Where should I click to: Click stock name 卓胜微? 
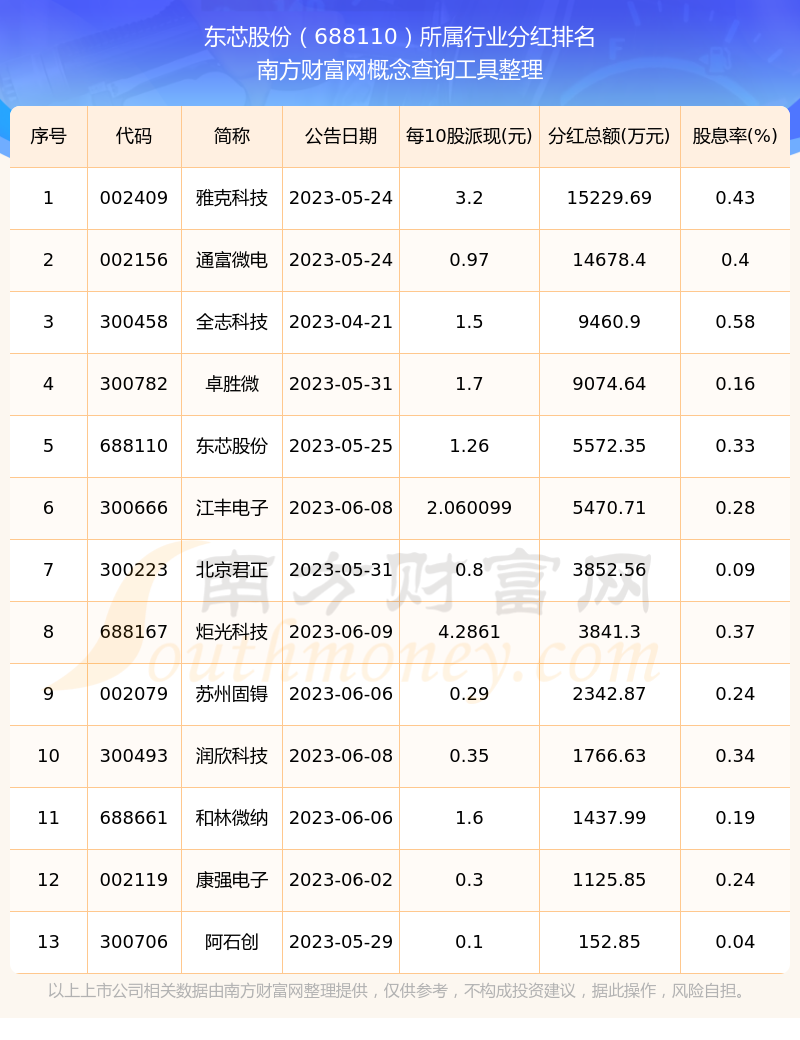coord(232,383)
